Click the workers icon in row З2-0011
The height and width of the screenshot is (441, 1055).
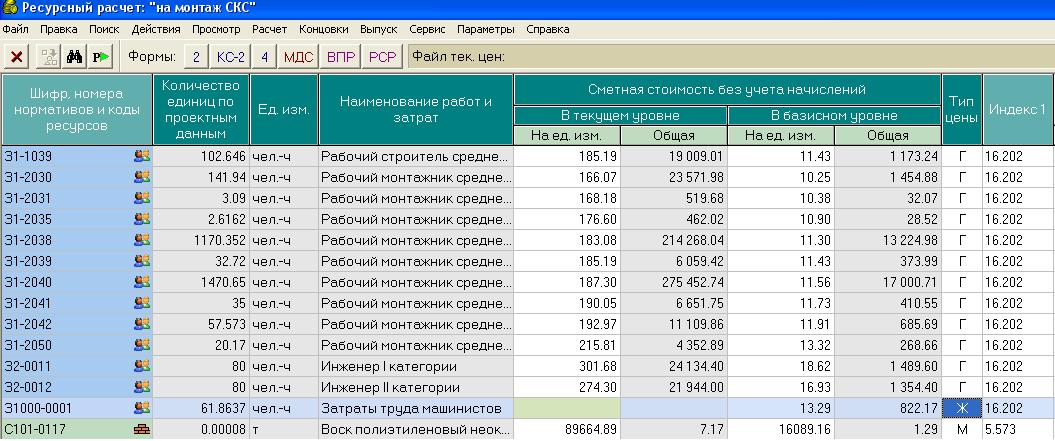pyautogui.click(x=142, y=366)
